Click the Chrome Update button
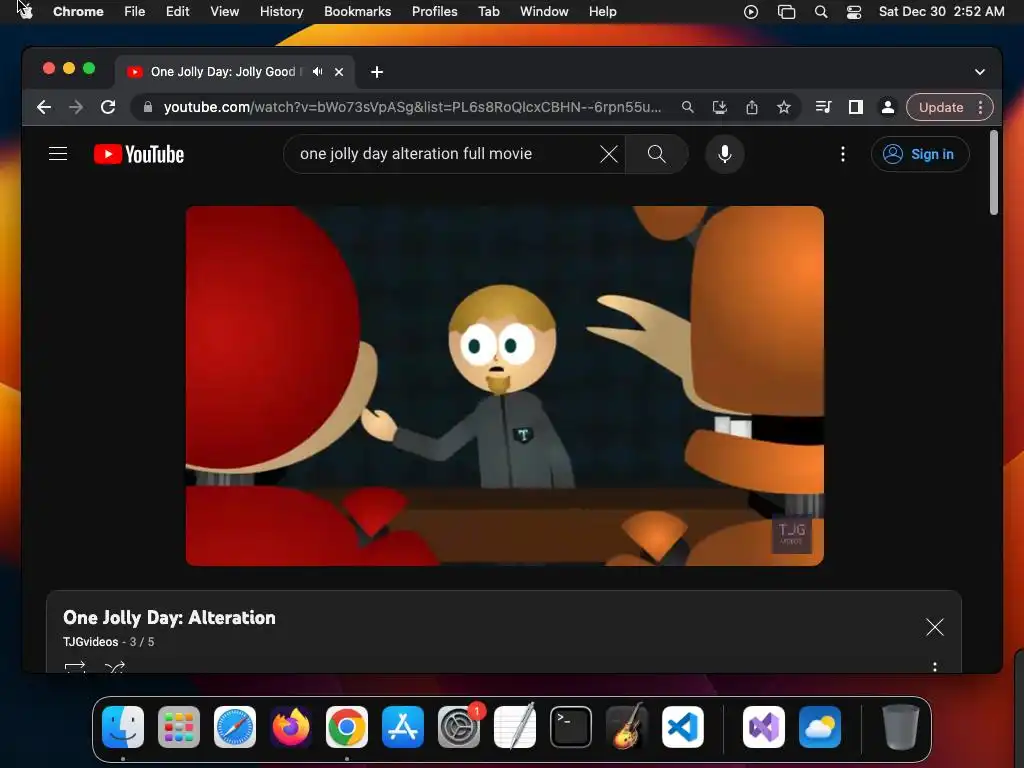Screen dimensions: 1024x768 tap(941, 107)
